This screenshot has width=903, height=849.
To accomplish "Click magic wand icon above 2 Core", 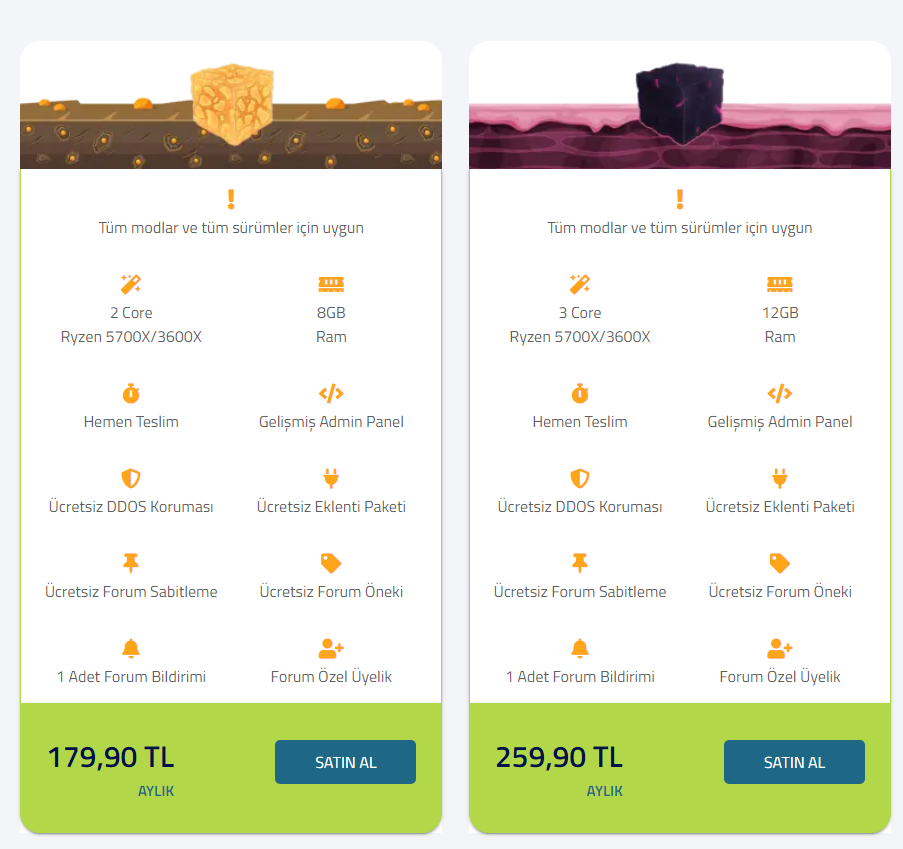I will tap(131, 284).
